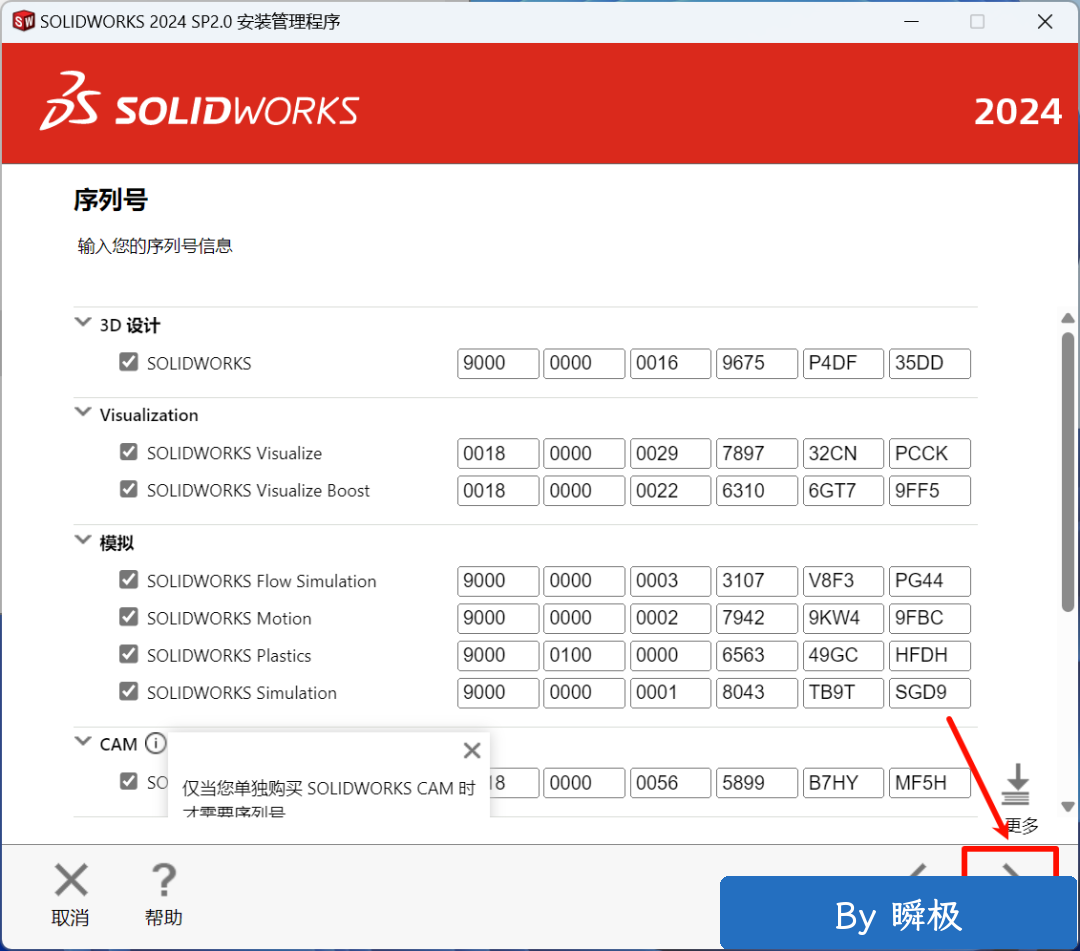The height and width of the screenshot is (951, 1080).
Task: Click the CAM info circle icon
Action: [x=154, y=743]
